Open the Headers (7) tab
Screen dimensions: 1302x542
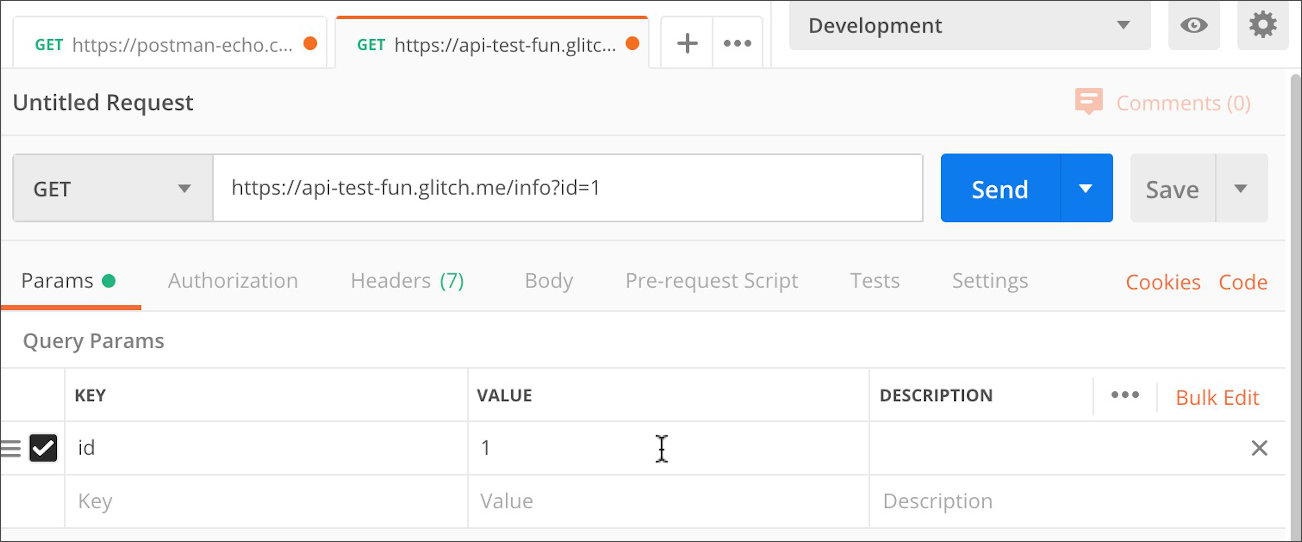coord(407,281)
